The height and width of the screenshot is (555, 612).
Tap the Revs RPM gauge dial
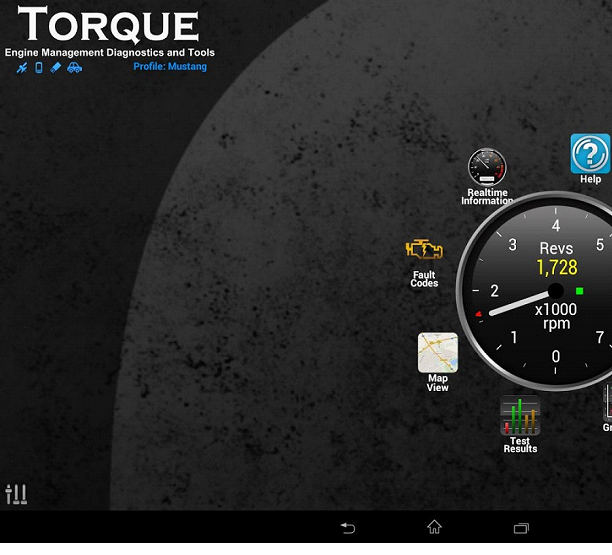[534, 291]
